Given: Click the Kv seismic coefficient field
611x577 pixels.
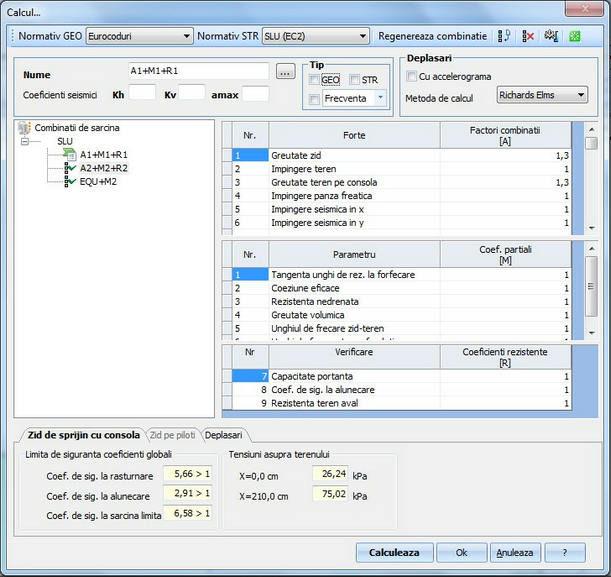Looking at the screenshot, I should pos(192,94).
